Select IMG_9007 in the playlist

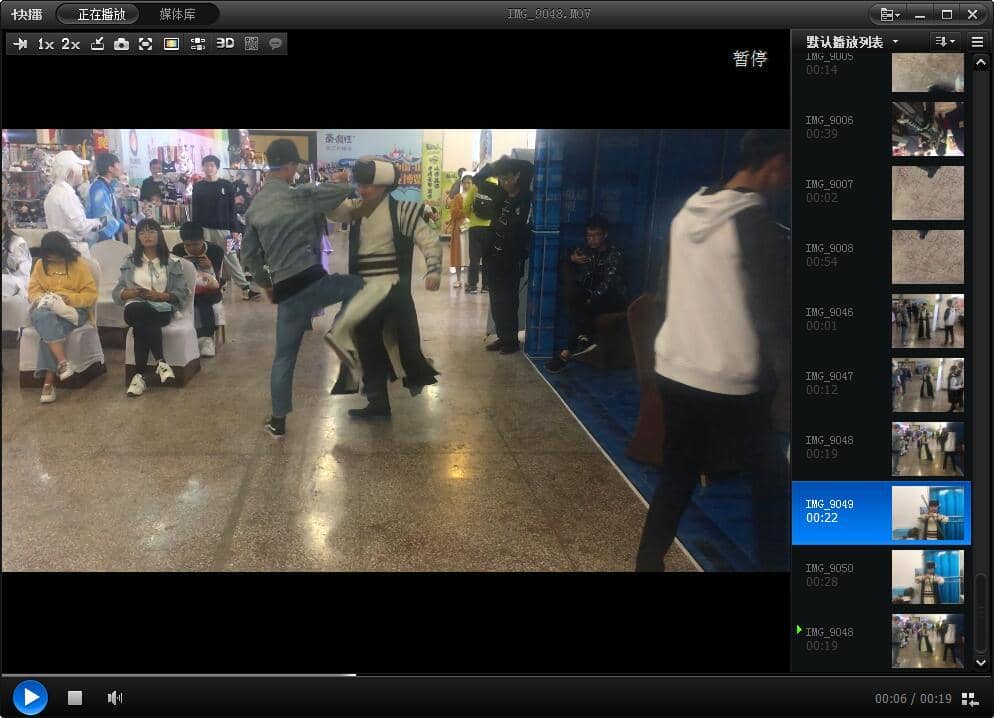(881, 191)
